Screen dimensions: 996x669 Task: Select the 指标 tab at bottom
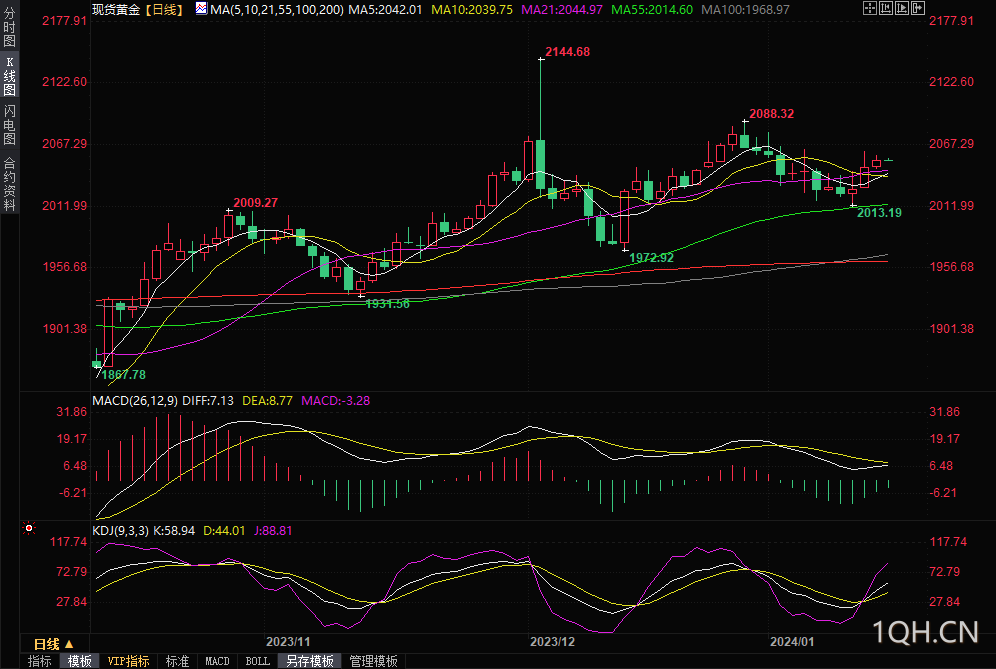coord(39,661)
